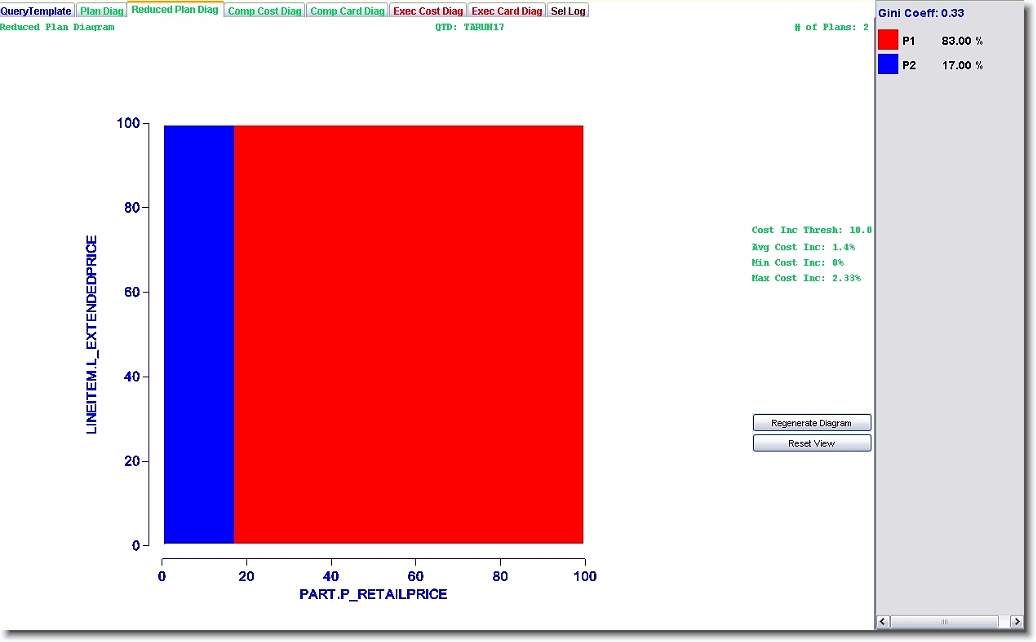The height and width of the screenshot is (642, 1036).
Task: Click the Reset View button
Action: (x=811, y=443)
